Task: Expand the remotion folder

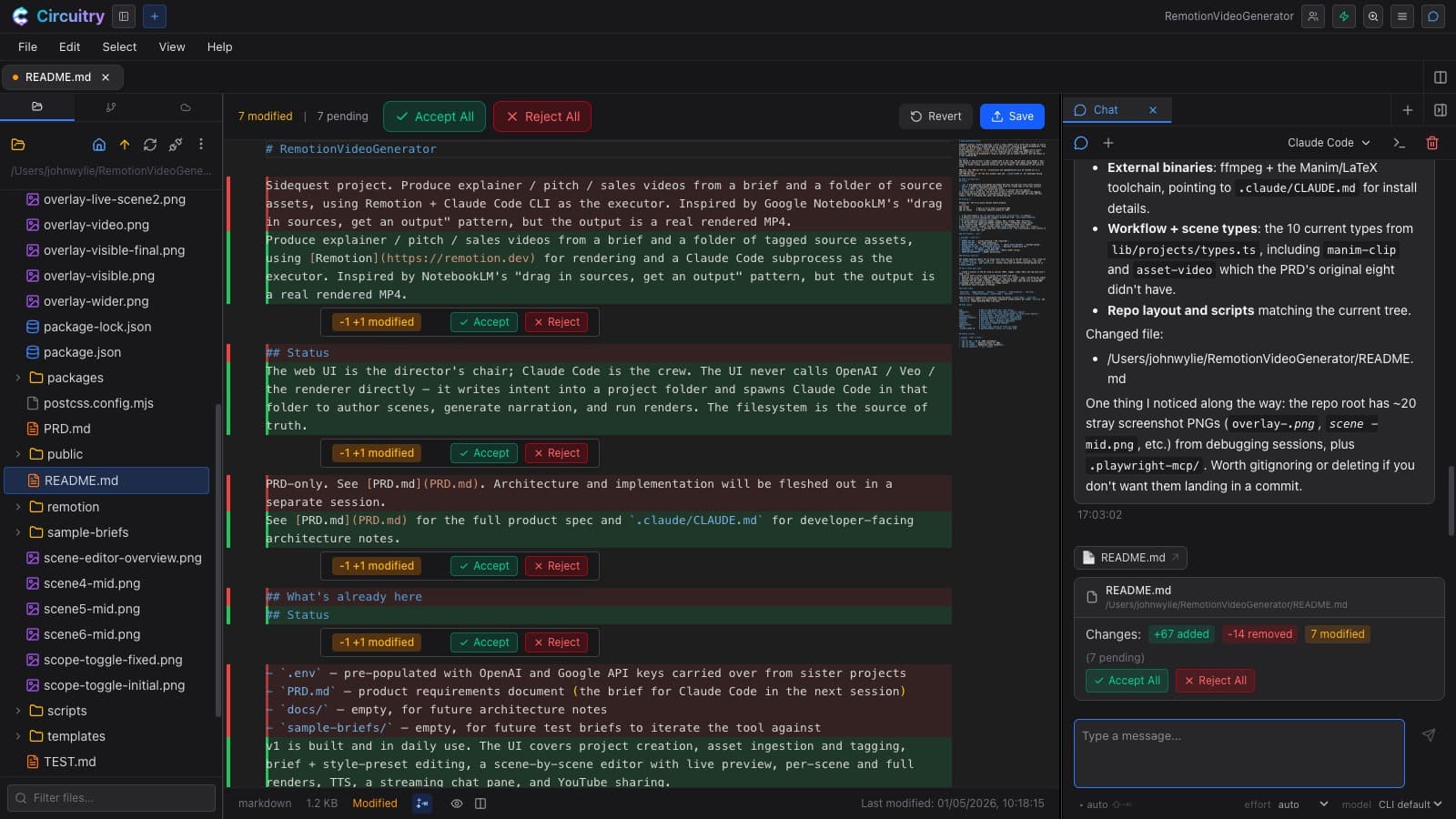Action: (x=18, y=507)
